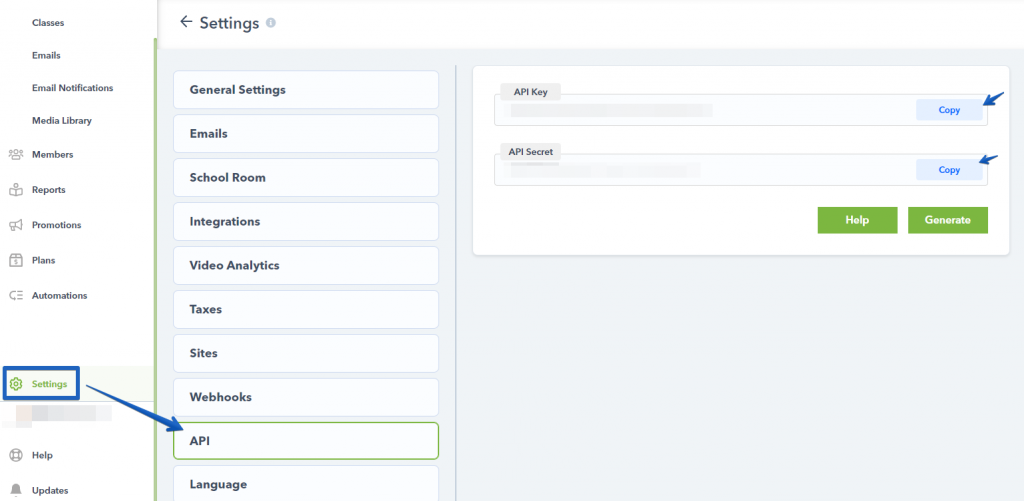Click the Settings gear icon in sidebar
Viewport: 1024px width, 501px height.
tap(16, 384)
